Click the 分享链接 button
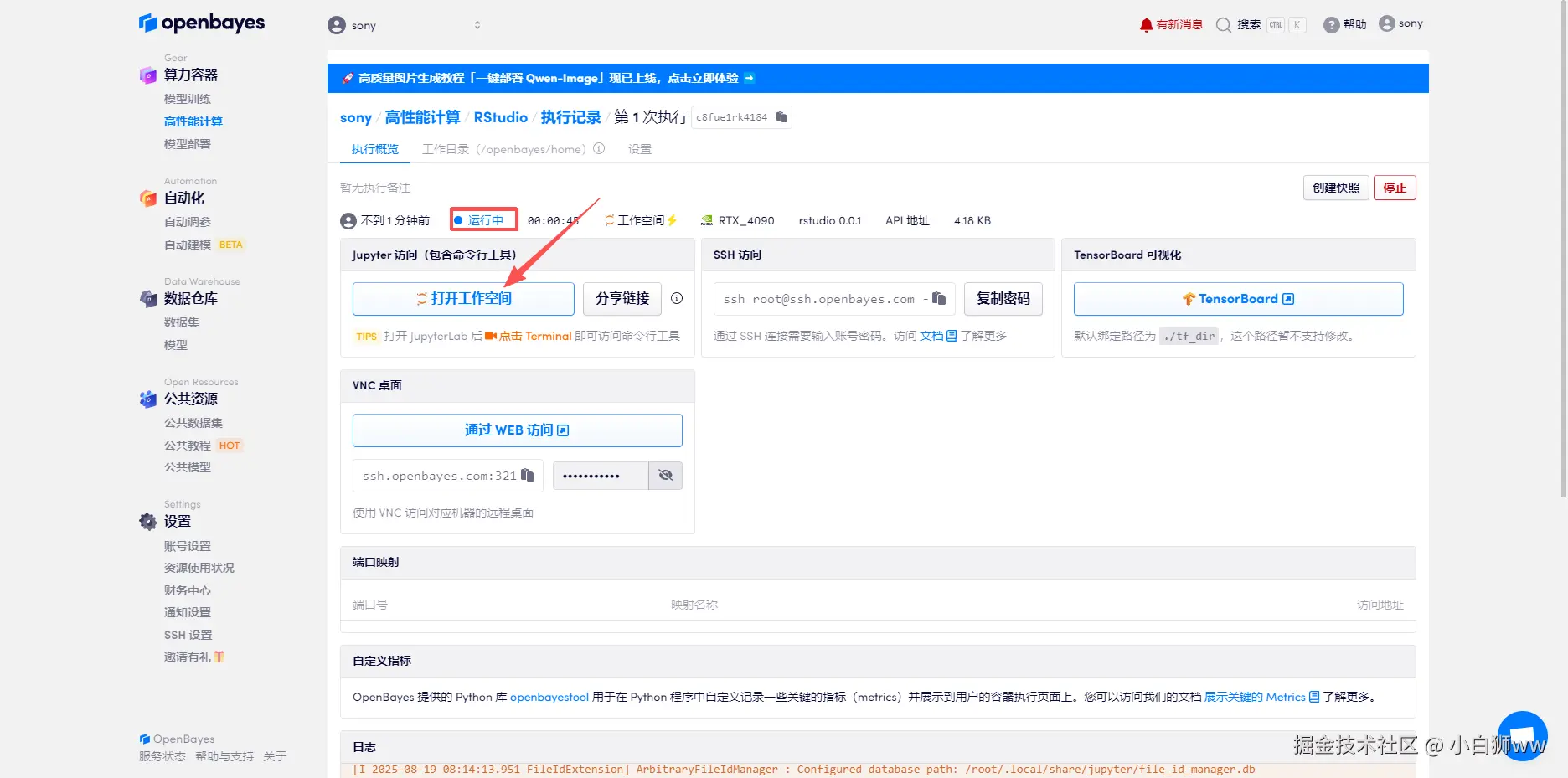The height and width of the screenshot is (778, 1568). tap(622, 299)
